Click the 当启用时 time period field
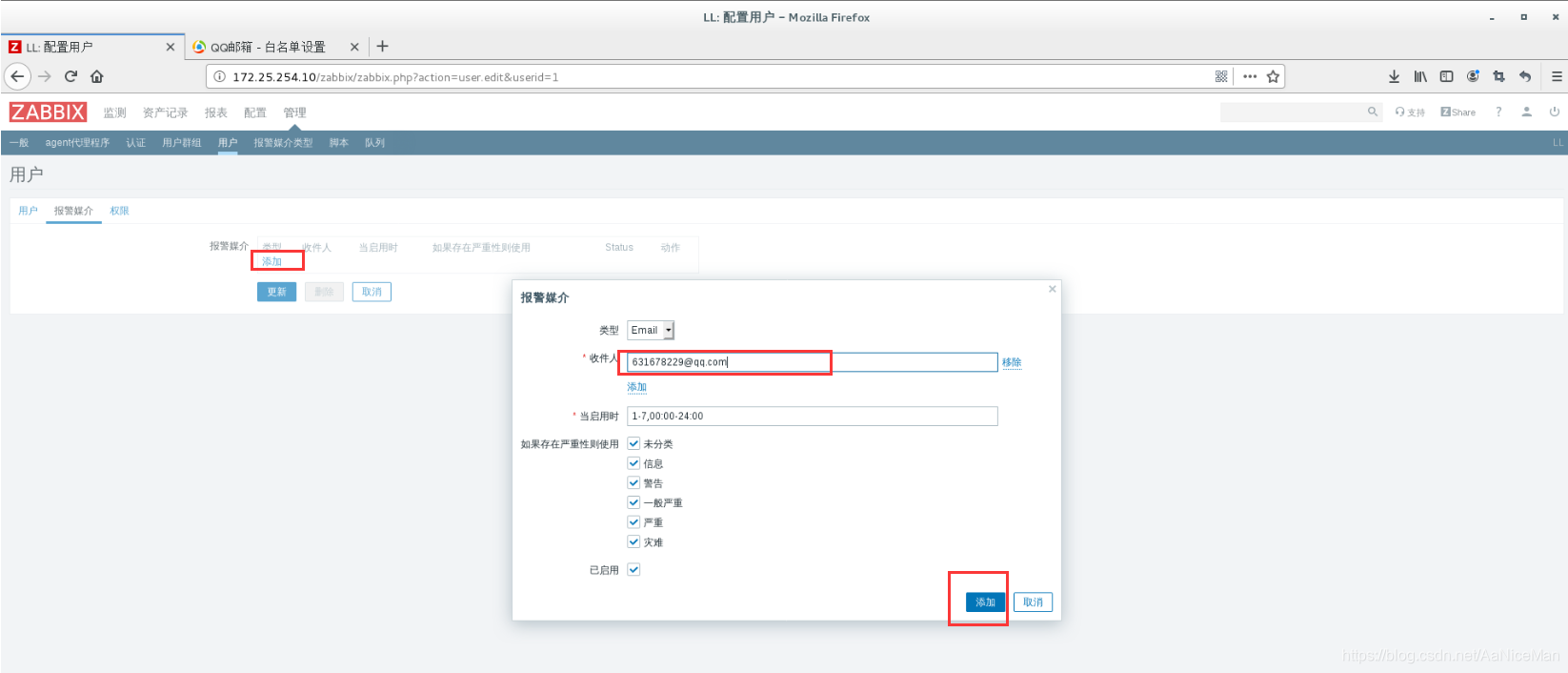Screen dimensions: 1568x673 [x=813, y=416]
